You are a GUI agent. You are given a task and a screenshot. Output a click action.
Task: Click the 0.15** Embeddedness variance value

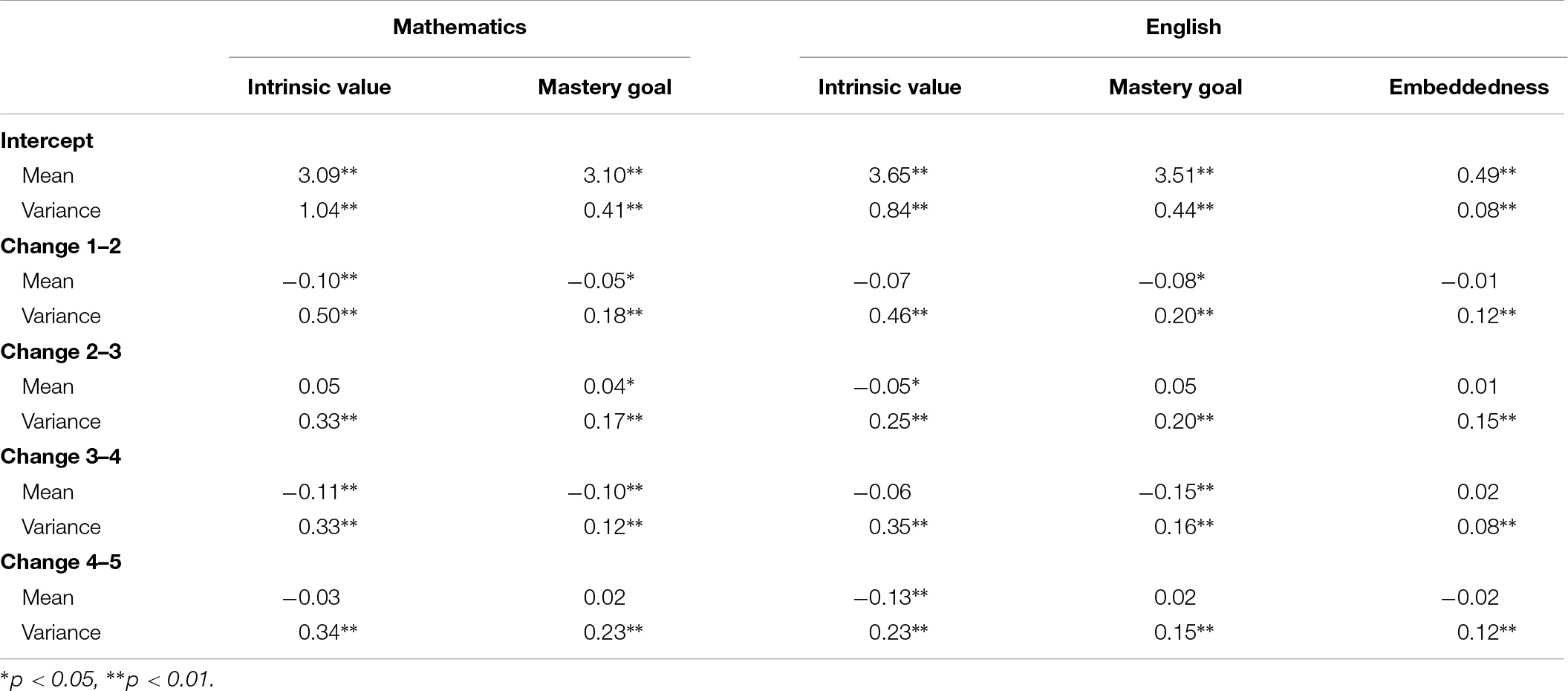1486,421
